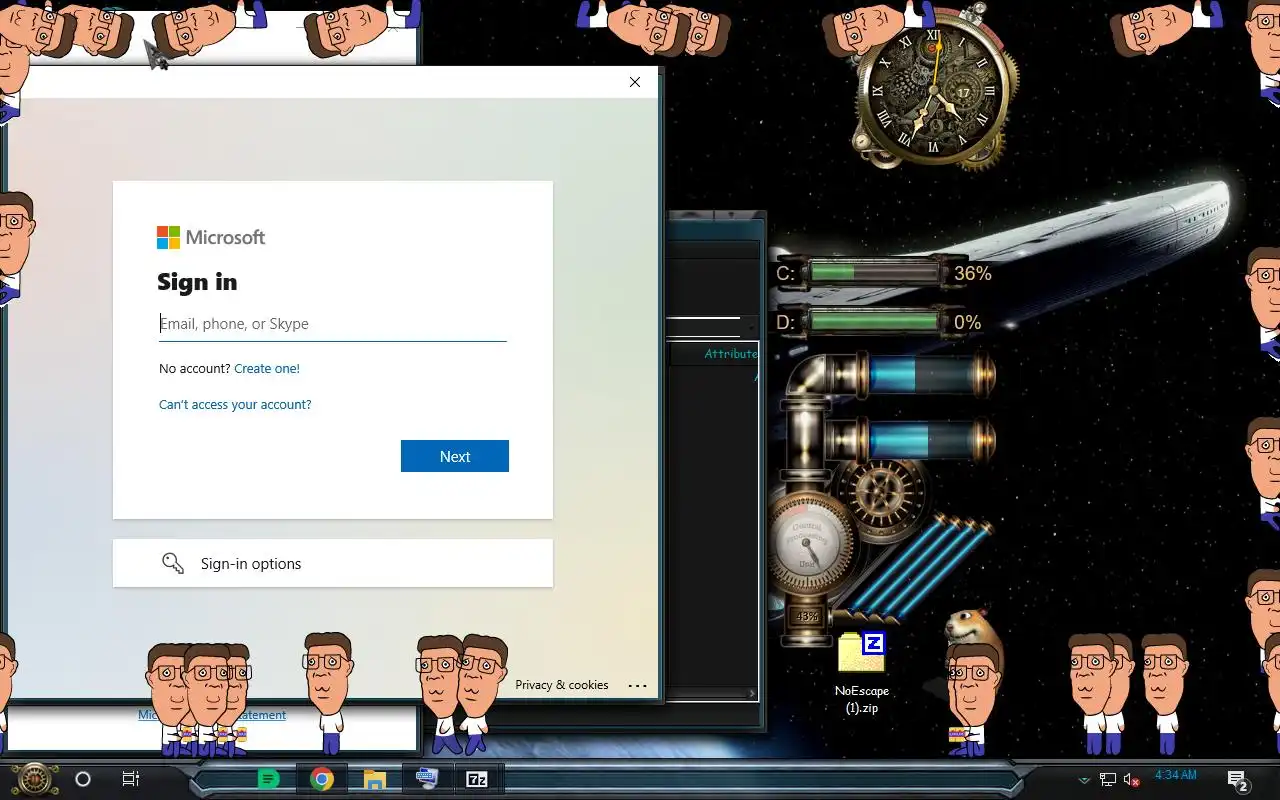The height and width of the screenshot is (800, 1280).
Task: Open the green Spotify taskbar icon
Action: [268, 779]
